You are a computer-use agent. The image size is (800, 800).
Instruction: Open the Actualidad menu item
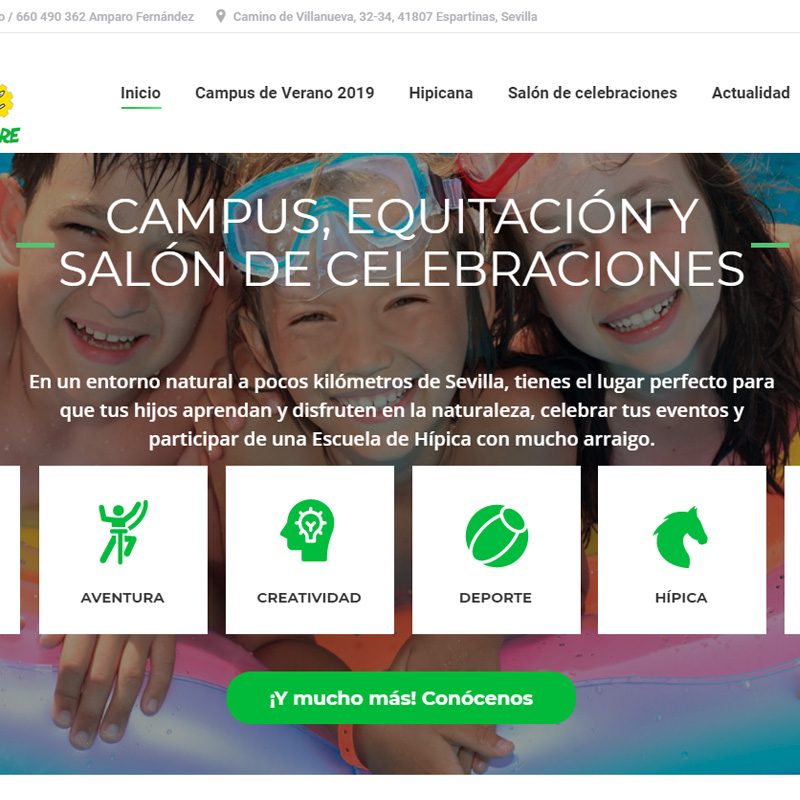click(x=751, y=93)
